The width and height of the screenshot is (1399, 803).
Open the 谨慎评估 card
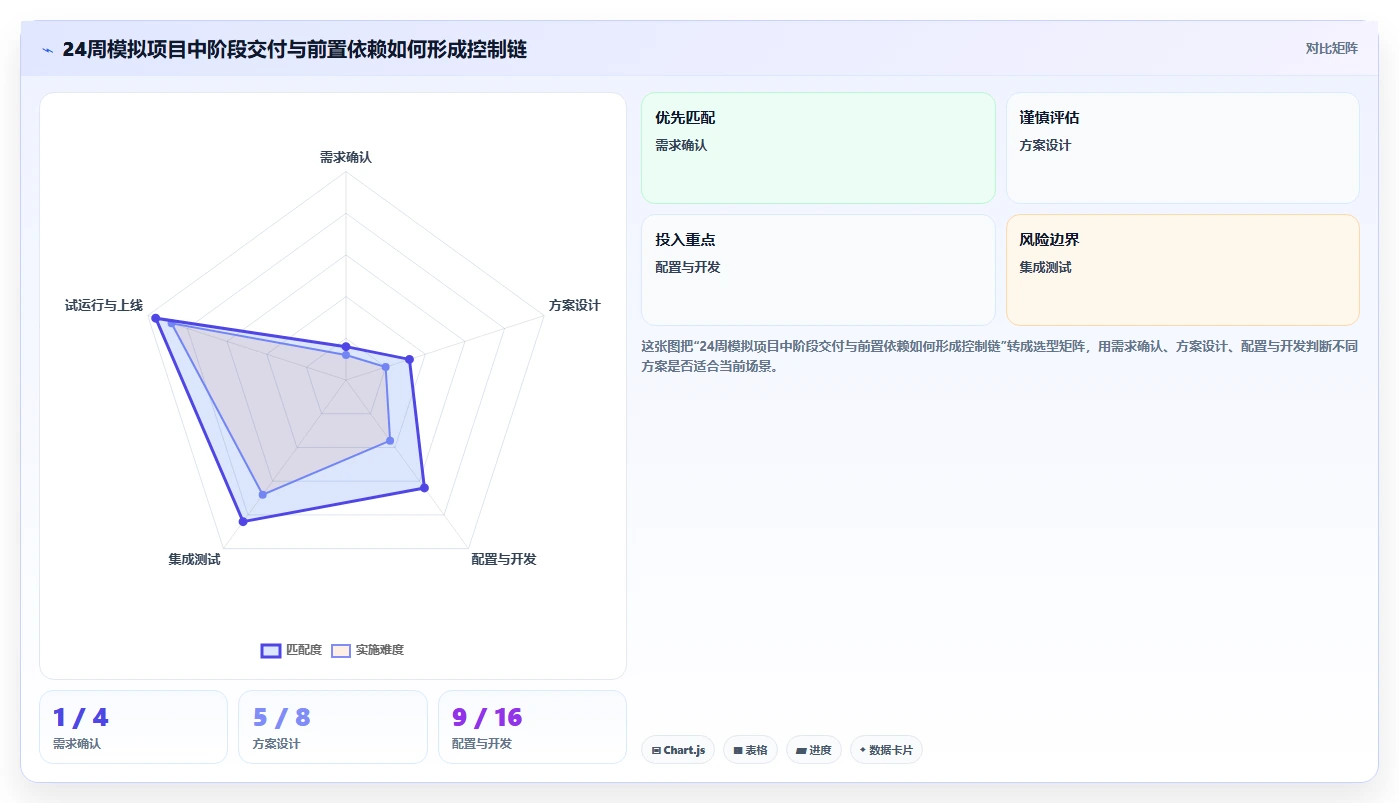pos(1182,148)
